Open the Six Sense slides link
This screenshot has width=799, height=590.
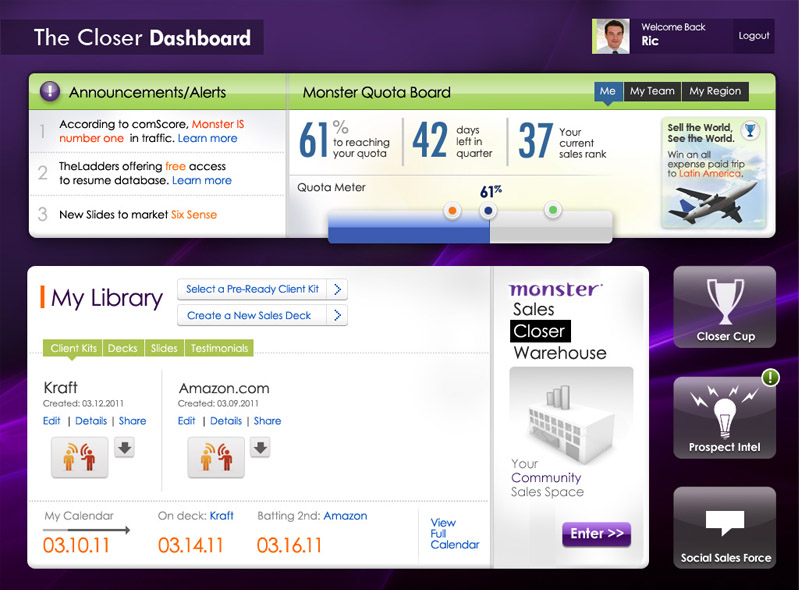tap(194, 214)
